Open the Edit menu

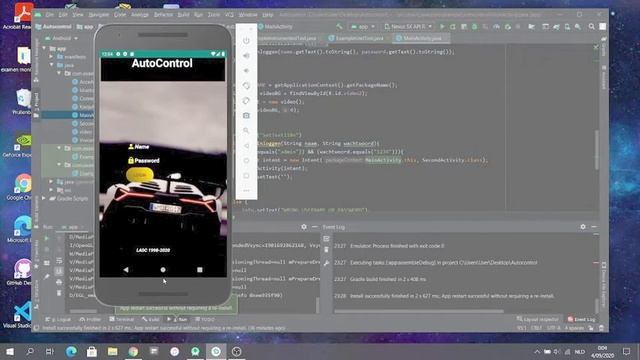[x=63, y=15]
